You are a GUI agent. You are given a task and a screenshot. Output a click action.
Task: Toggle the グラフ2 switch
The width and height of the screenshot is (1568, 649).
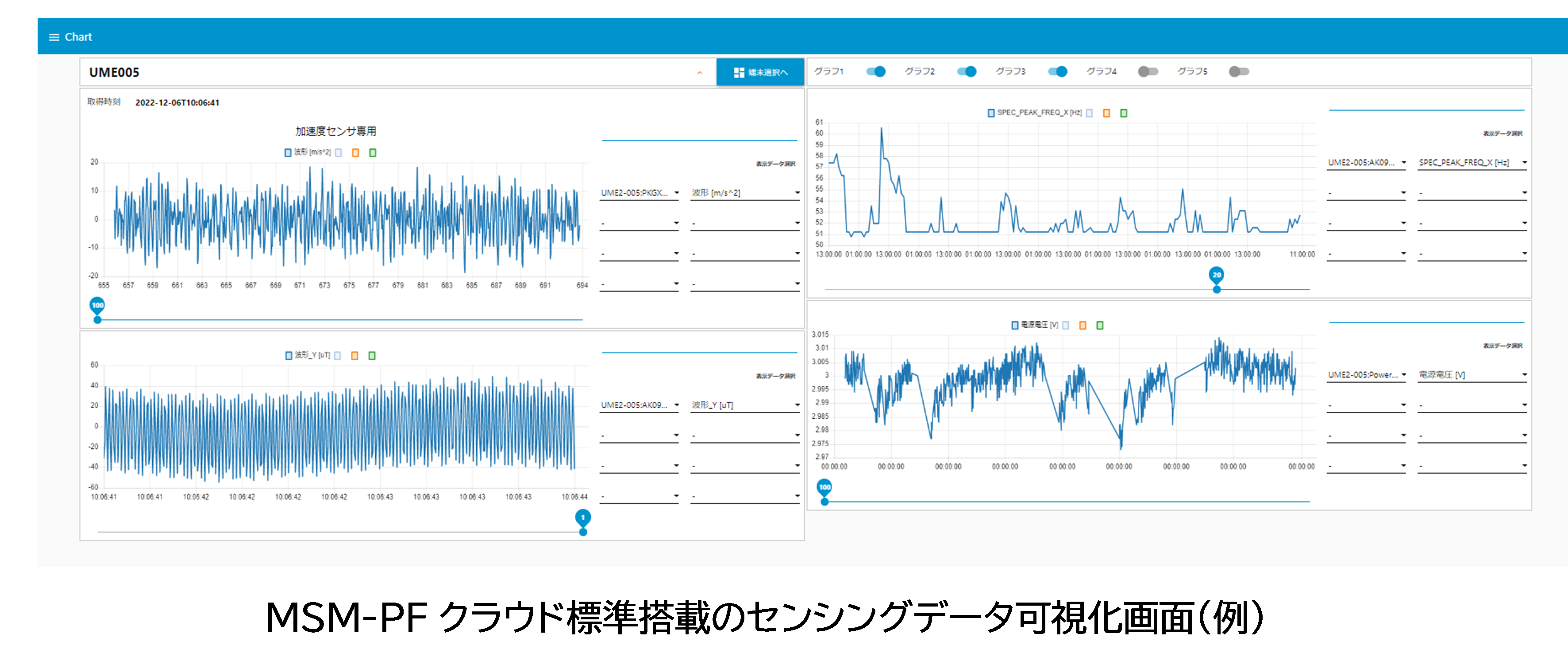[967, 72]
